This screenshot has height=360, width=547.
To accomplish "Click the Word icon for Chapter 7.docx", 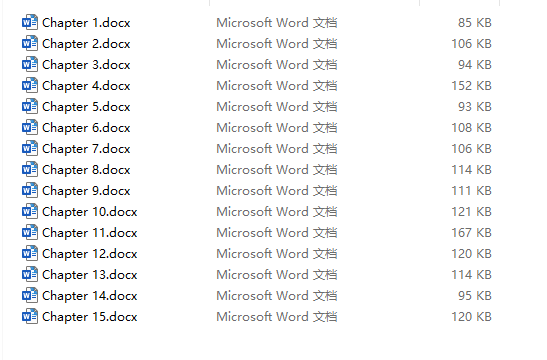I will tap(30, 149).
